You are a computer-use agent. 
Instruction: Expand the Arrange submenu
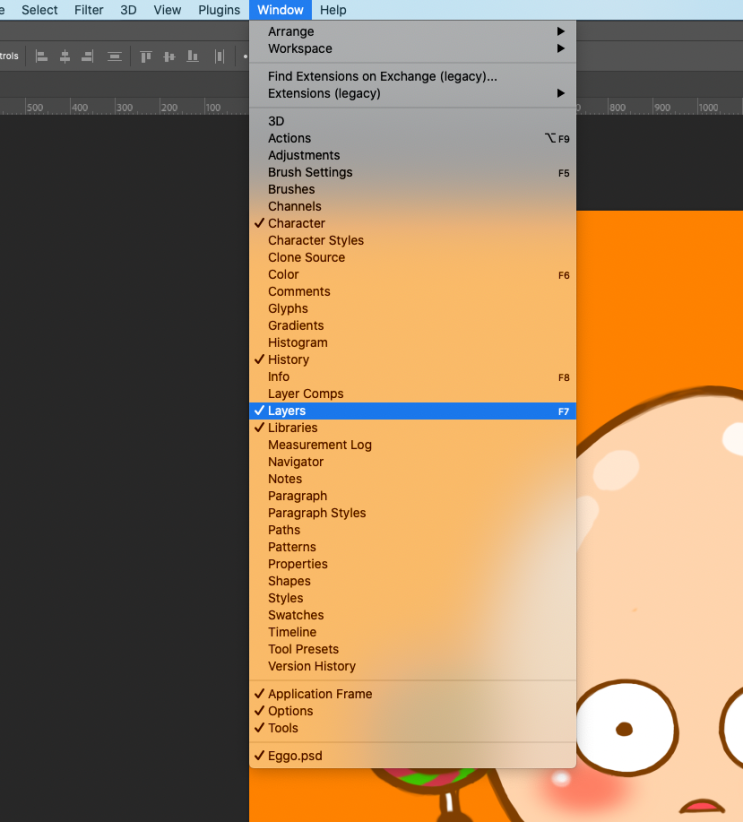412,31
